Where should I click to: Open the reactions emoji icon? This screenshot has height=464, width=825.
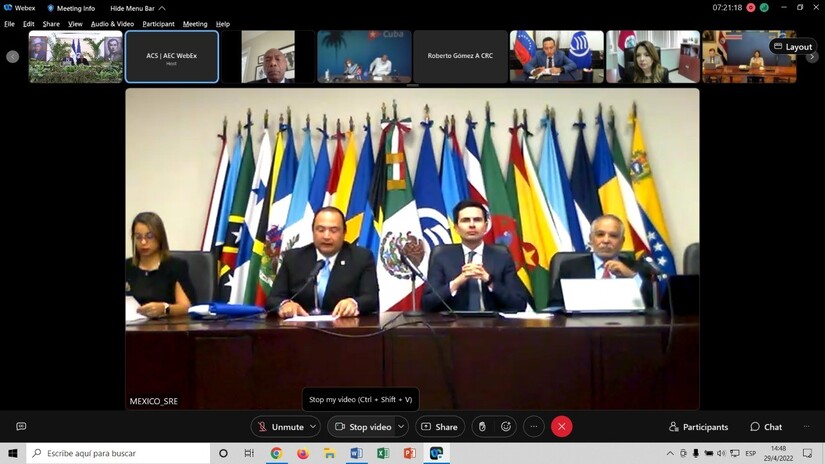coord(506,427)
